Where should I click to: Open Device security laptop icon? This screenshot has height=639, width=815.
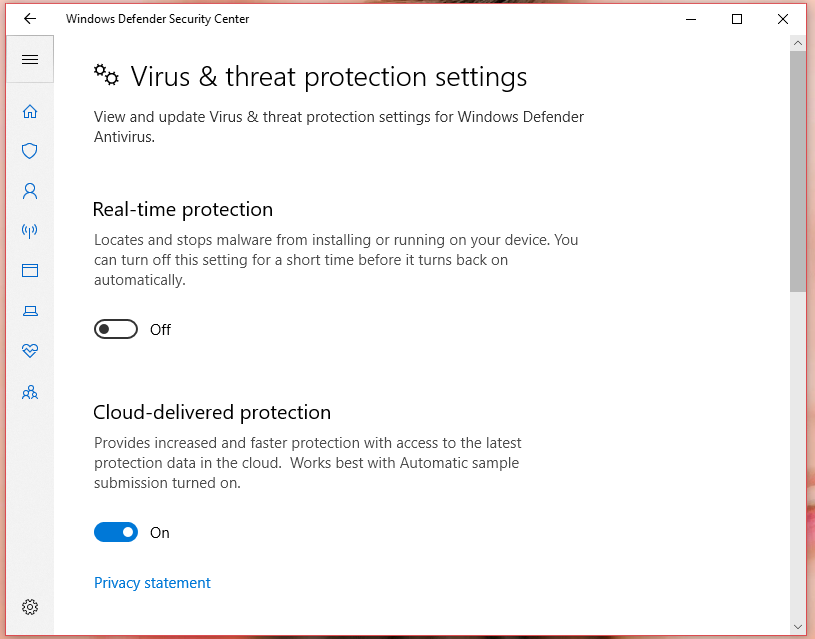[29, 311]
